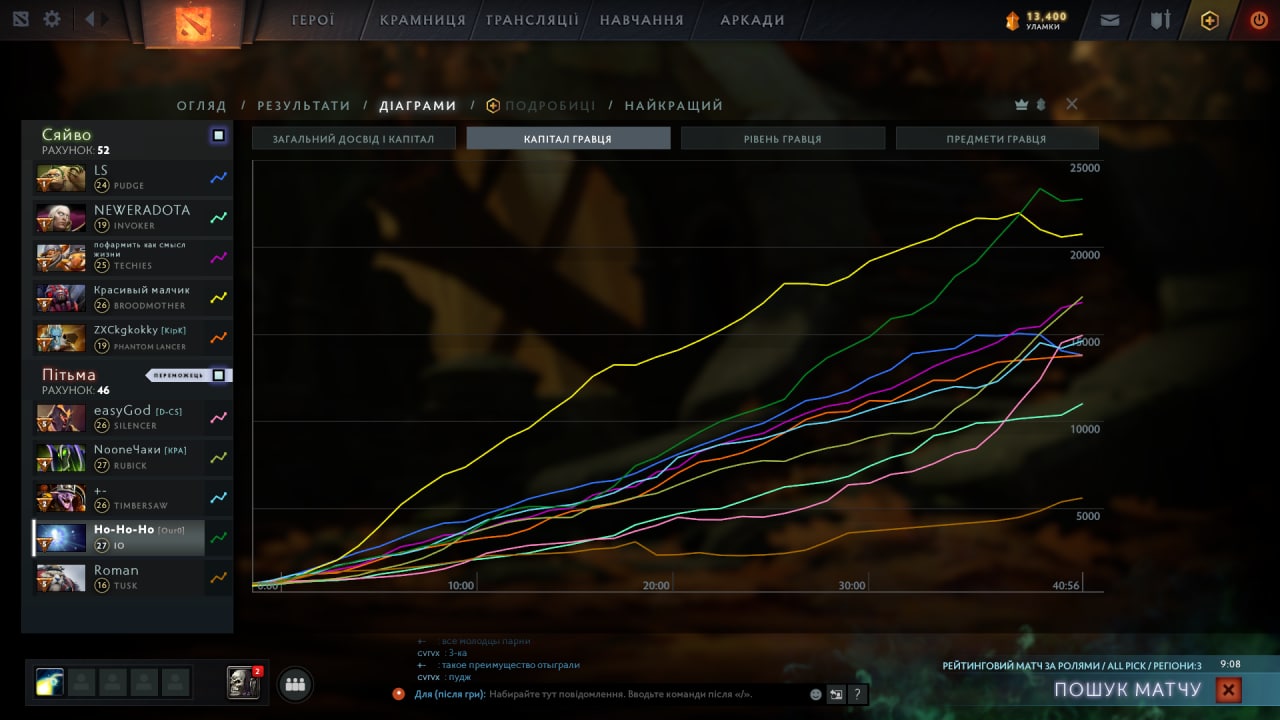
Task: Open the ГЕРОЇ menu
Action: pos(313,20)
